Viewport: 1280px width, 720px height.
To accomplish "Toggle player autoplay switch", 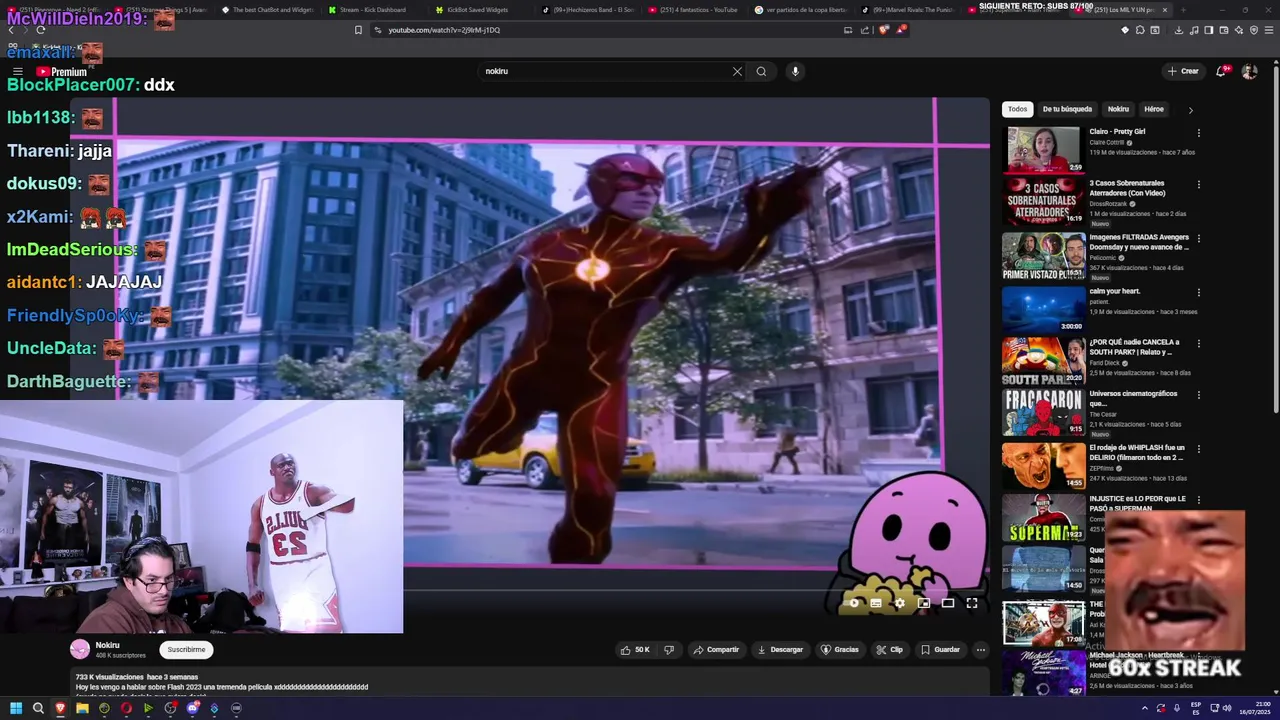I will [853, 603].
